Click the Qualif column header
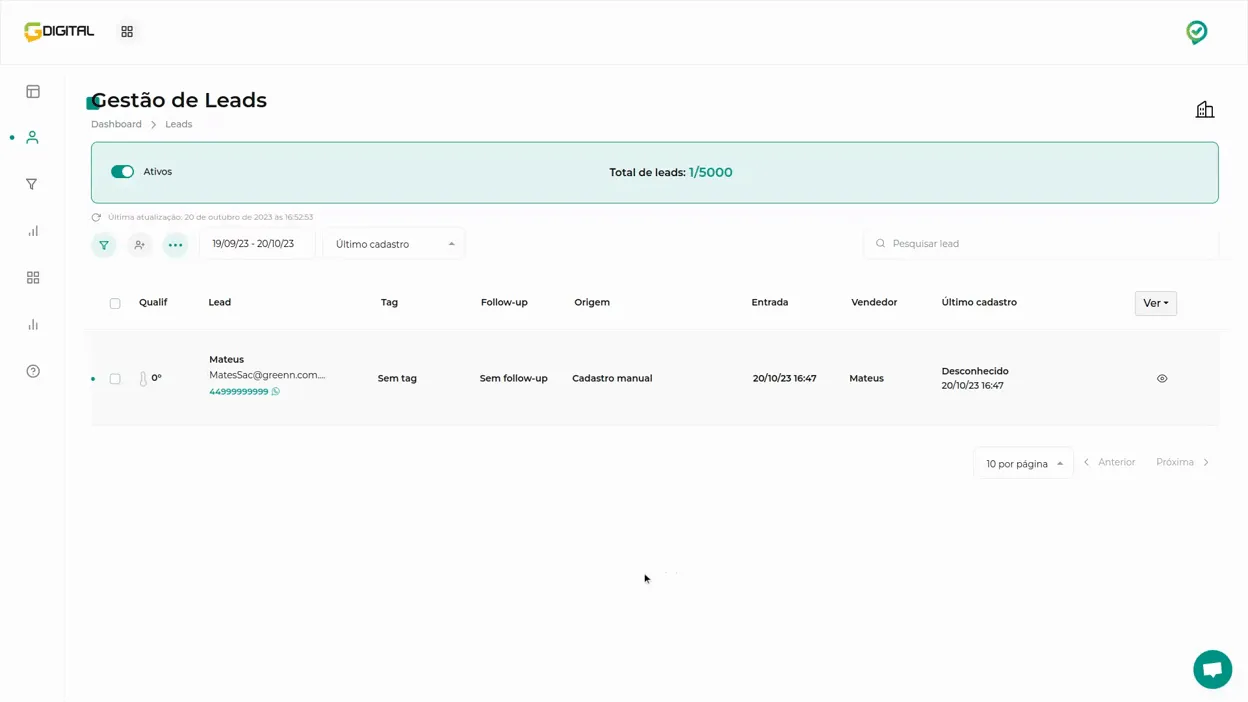Screen dimensions: 1248x702 click(153, 302)
